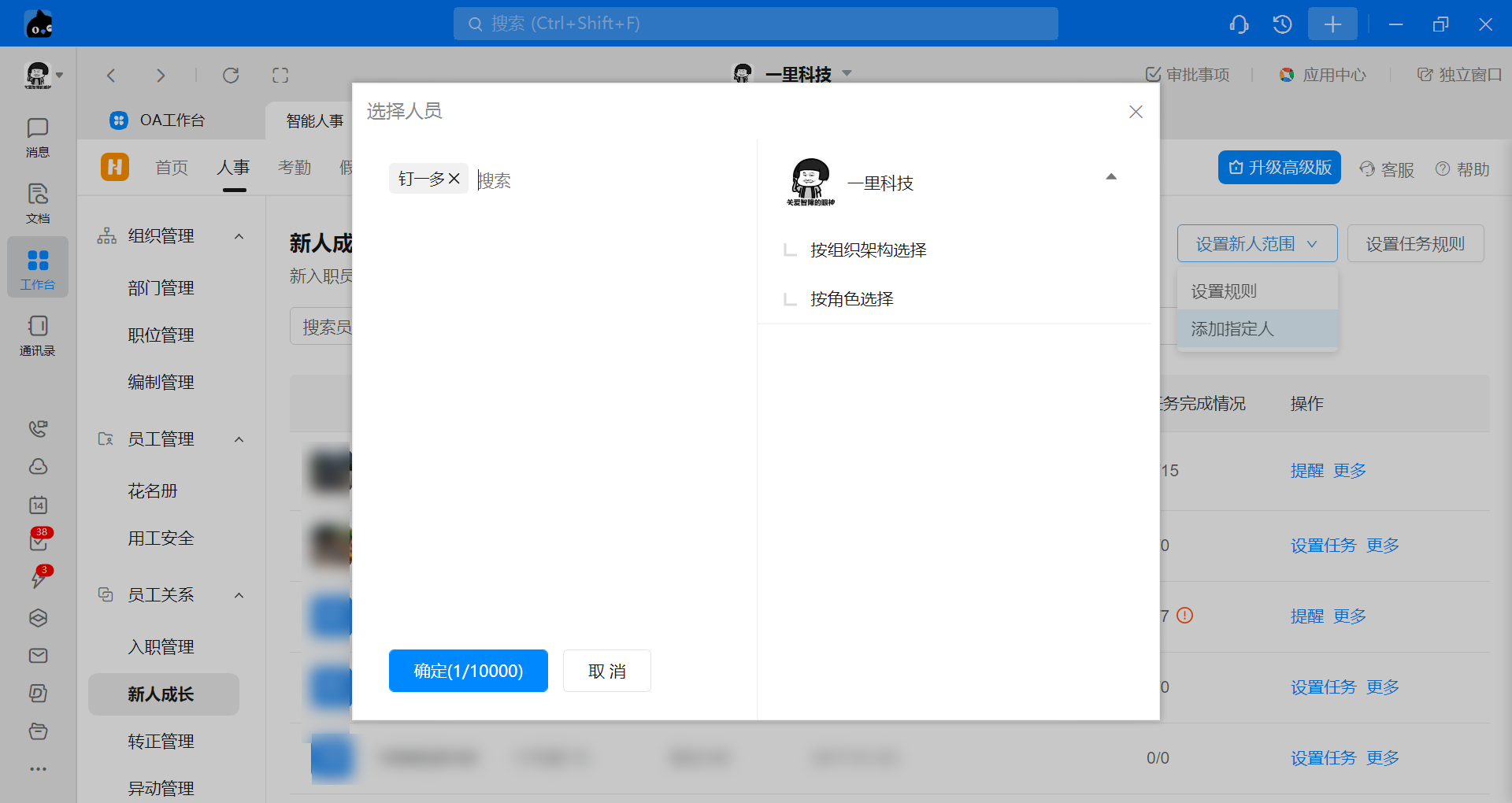Click the refresh icon in navigation bar
This screenshot has height=803, width=1512.
coord(231,76)
